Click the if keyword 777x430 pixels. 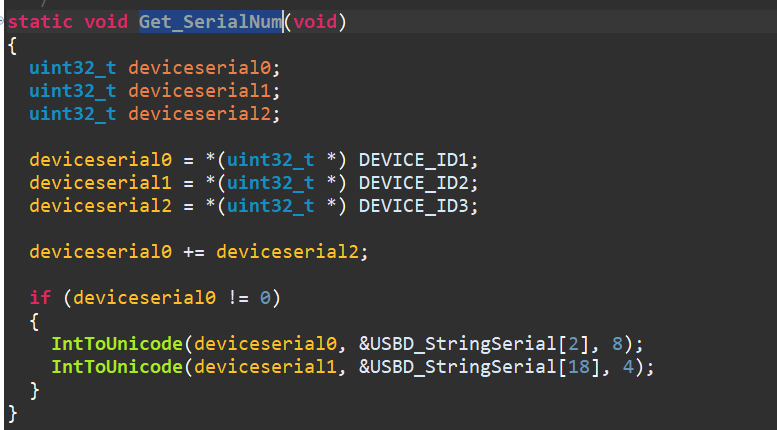(x=40, y=298)
